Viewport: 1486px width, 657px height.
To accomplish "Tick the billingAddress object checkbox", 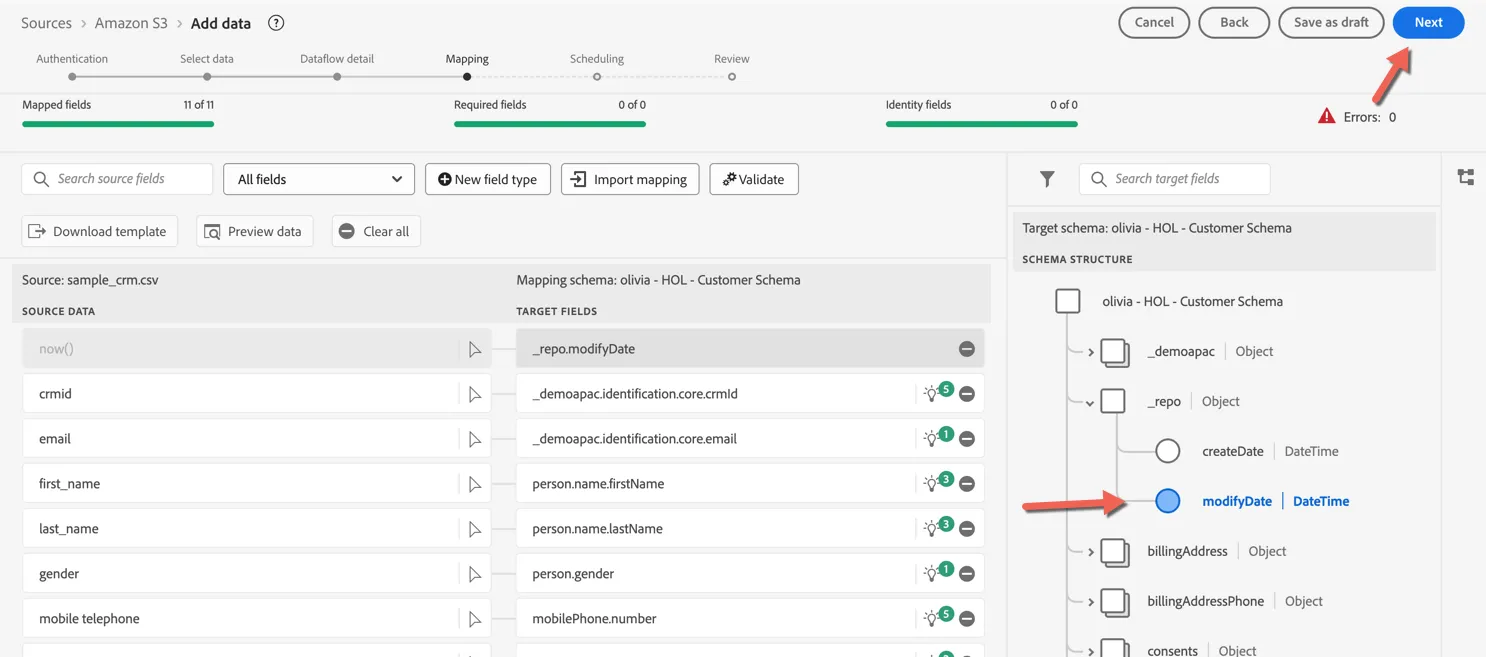I will tap(1114, 551).
